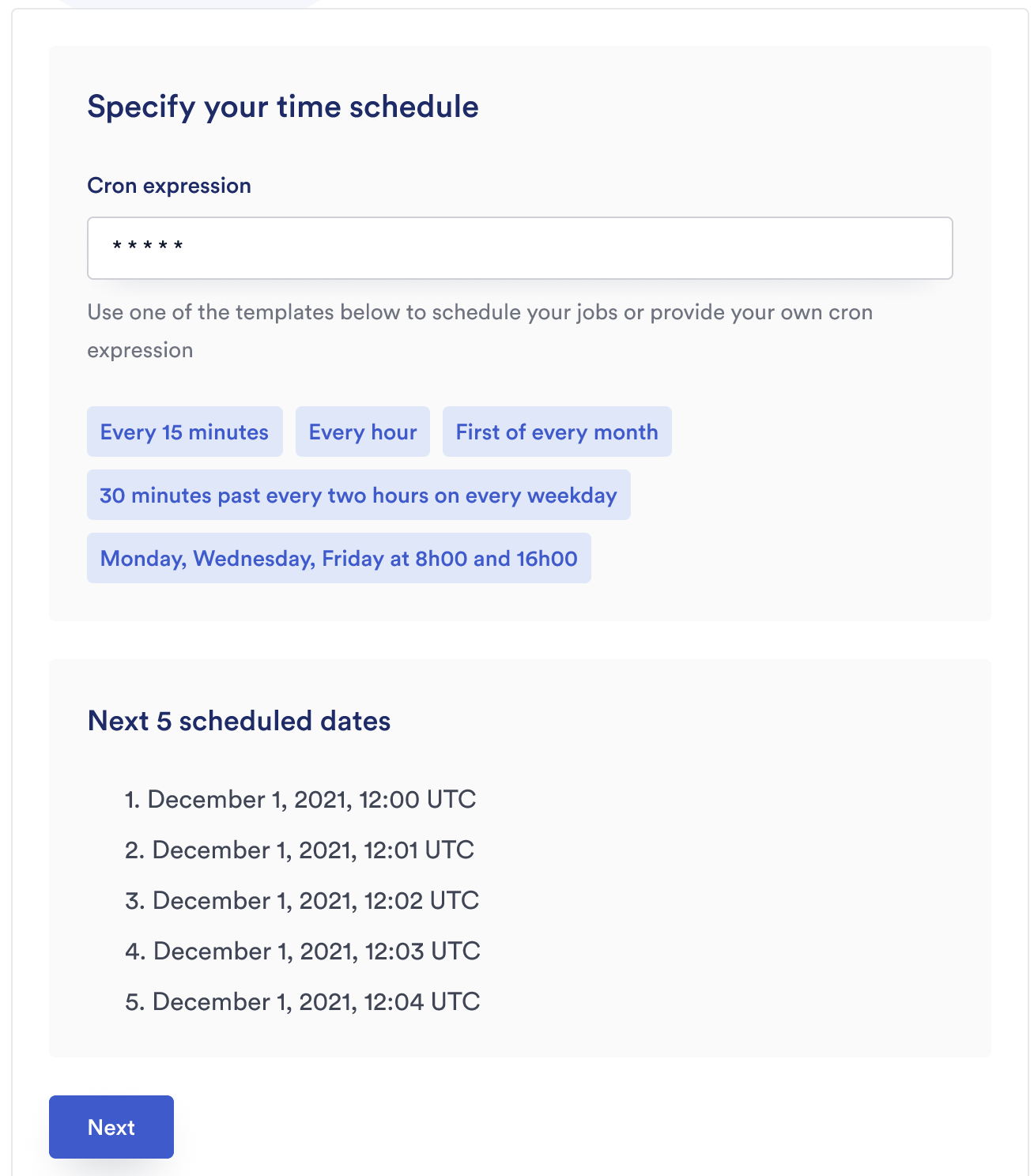The image size is (1034, 1176).
Task: Select the 12:04 UTC scheduled date entry
Action: click(x=316, y=1001)
